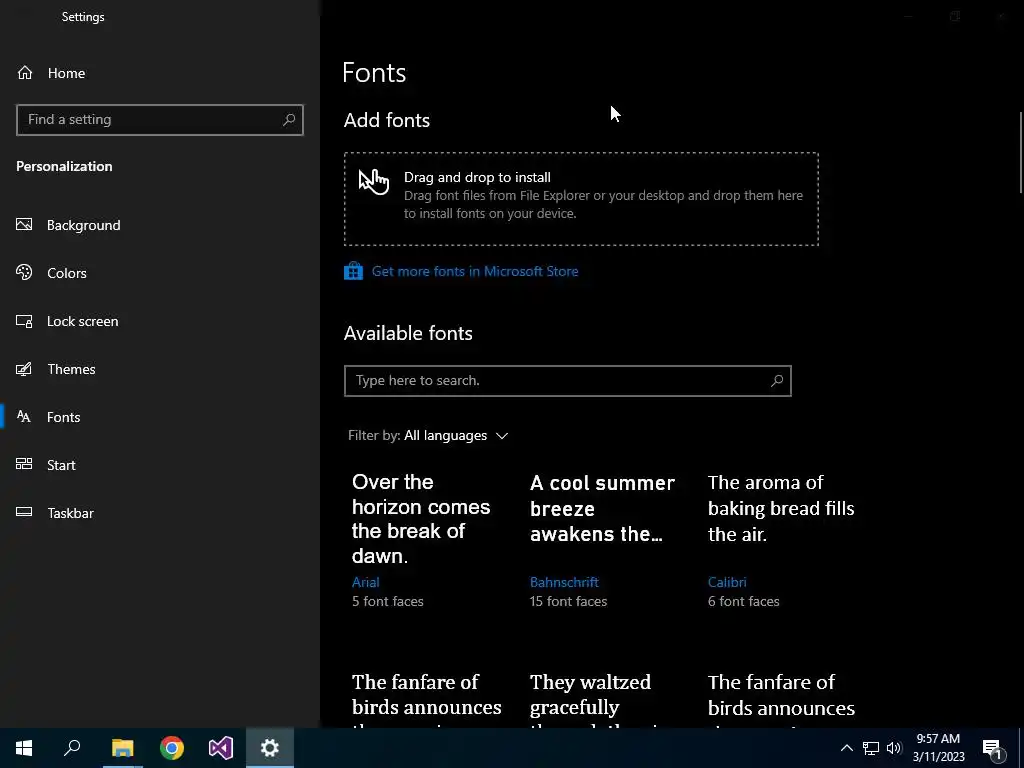
Task: Focus the Type here to search font field
Action: pyautogui.click(x=568, y=381)
